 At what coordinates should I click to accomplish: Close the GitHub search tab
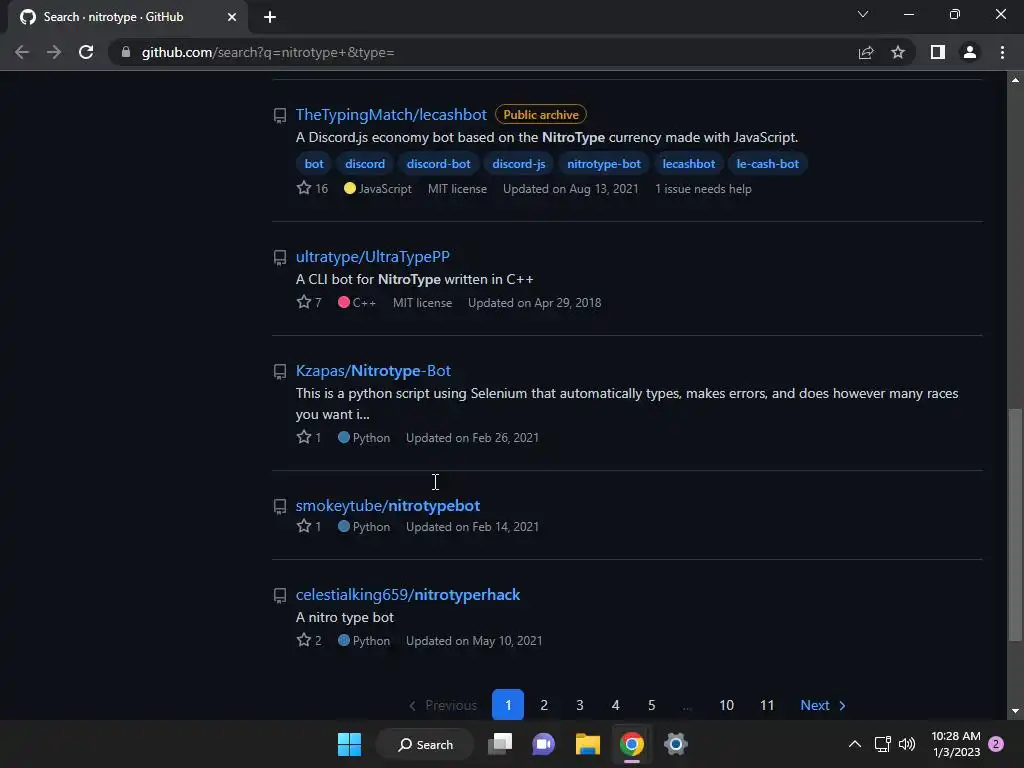tap(232, 17)
